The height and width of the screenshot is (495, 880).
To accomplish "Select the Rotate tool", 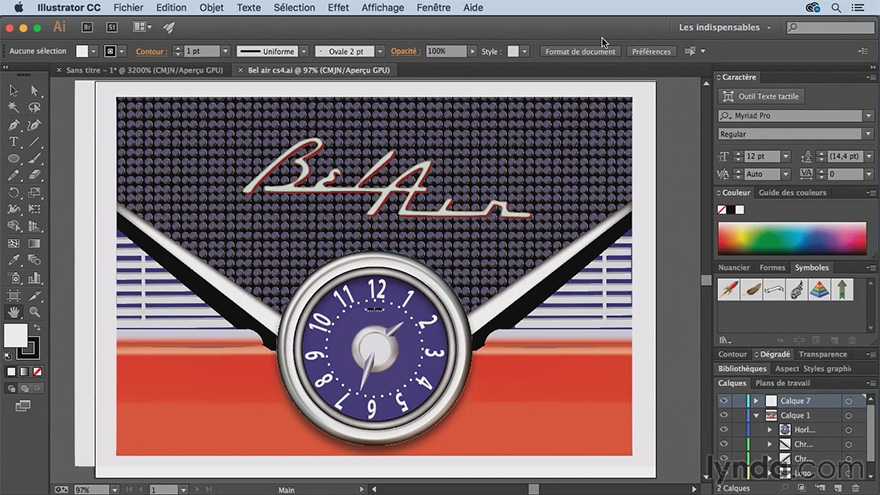I will pos(13,192).
